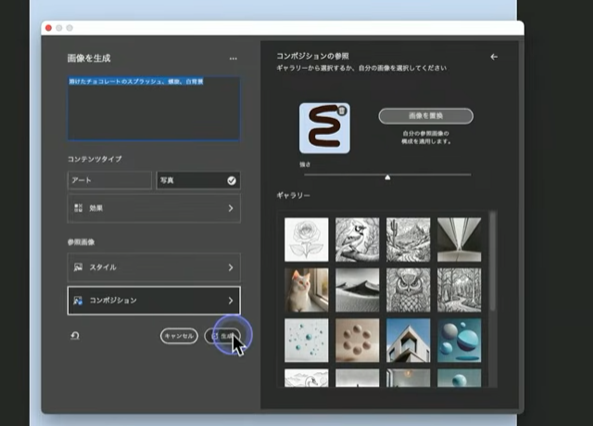The image size is (593, 426).
Task: Click the コンテンツタイプ label
Action: (x=95, y=159)
